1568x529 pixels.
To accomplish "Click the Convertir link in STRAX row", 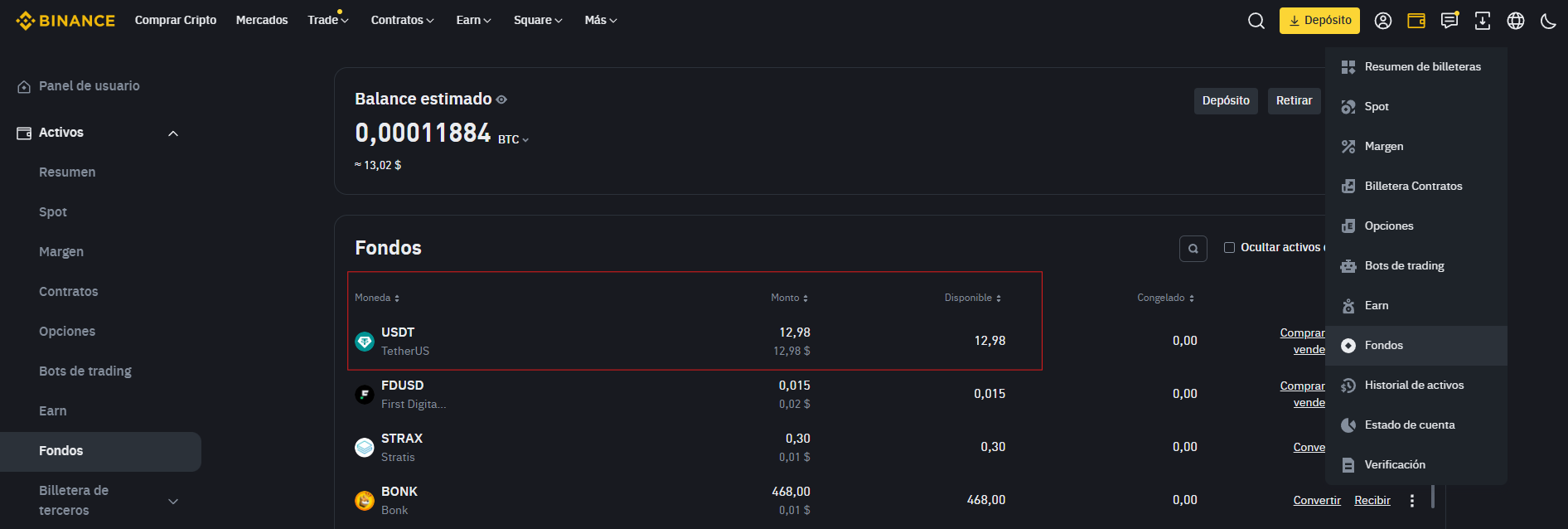I will 1309,448.
